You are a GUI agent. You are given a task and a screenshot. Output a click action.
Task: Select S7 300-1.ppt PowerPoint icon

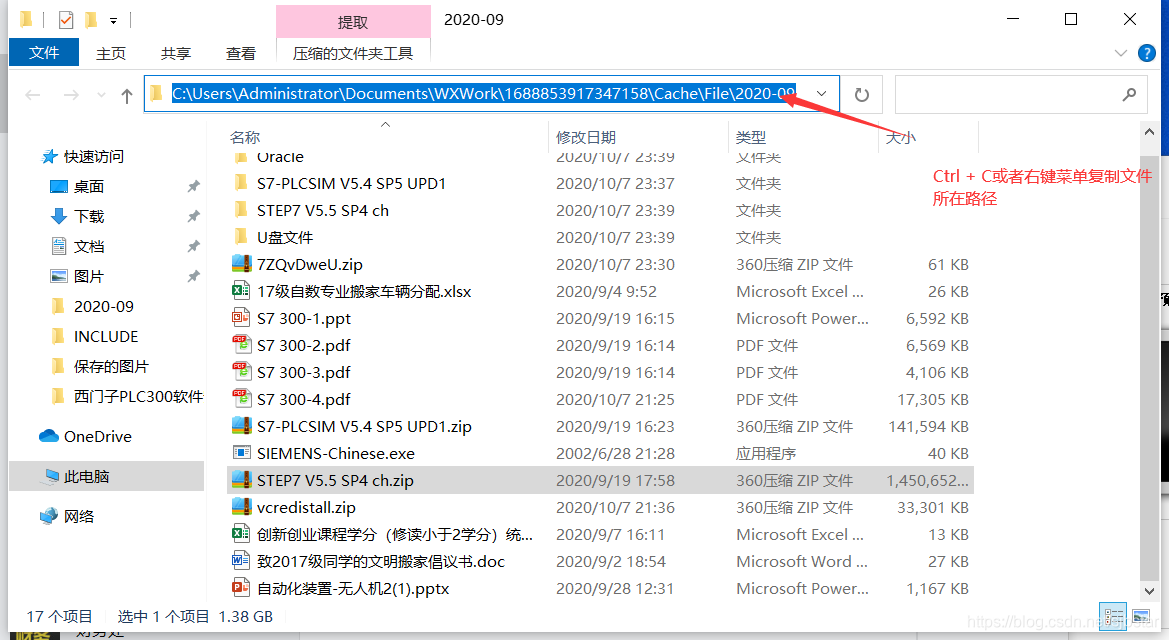click(241, 318)
